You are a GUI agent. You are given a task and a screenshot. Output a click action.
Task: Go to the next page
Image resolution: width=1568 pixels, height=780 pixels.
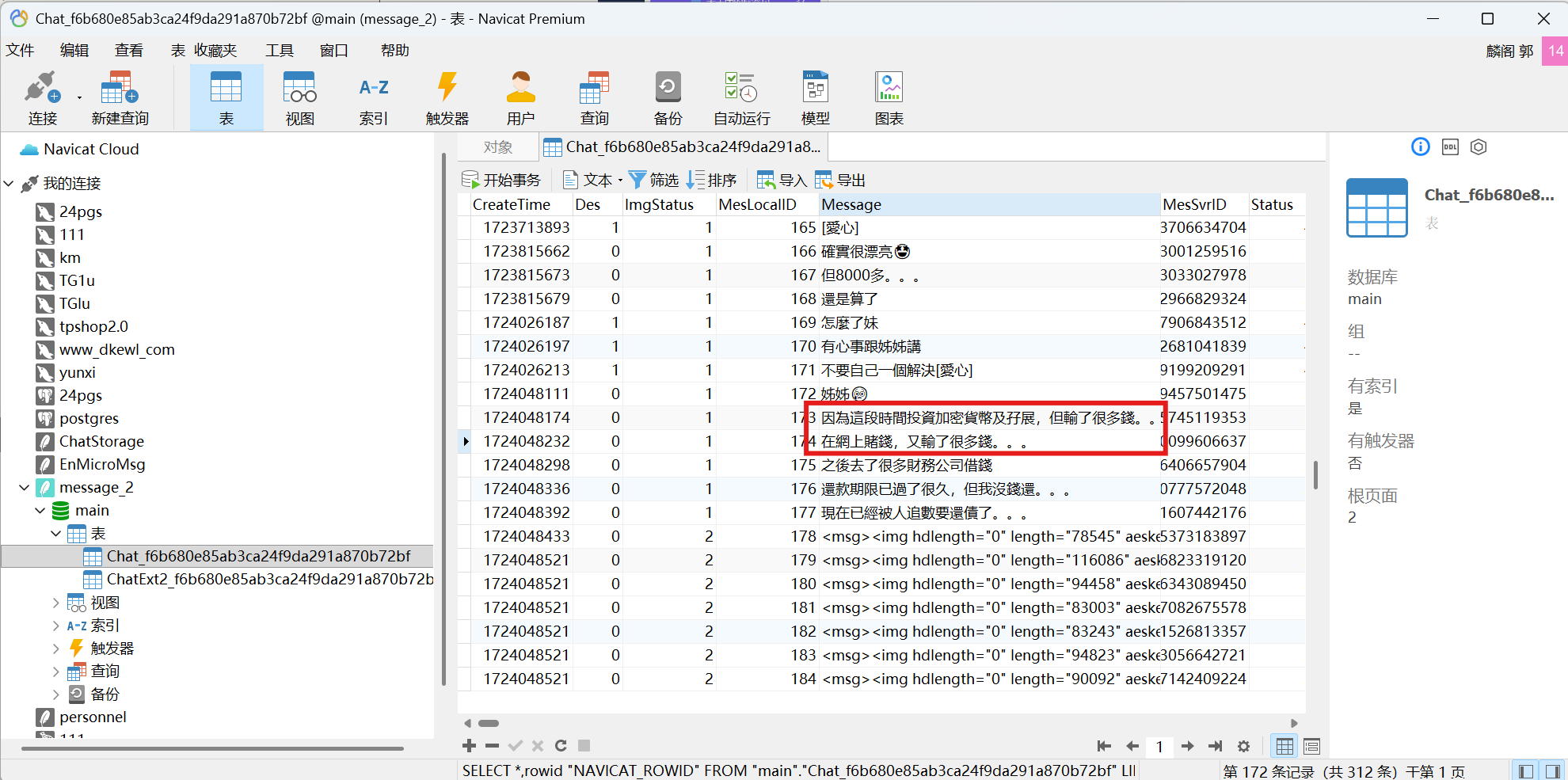click(x=1187, y=746)
